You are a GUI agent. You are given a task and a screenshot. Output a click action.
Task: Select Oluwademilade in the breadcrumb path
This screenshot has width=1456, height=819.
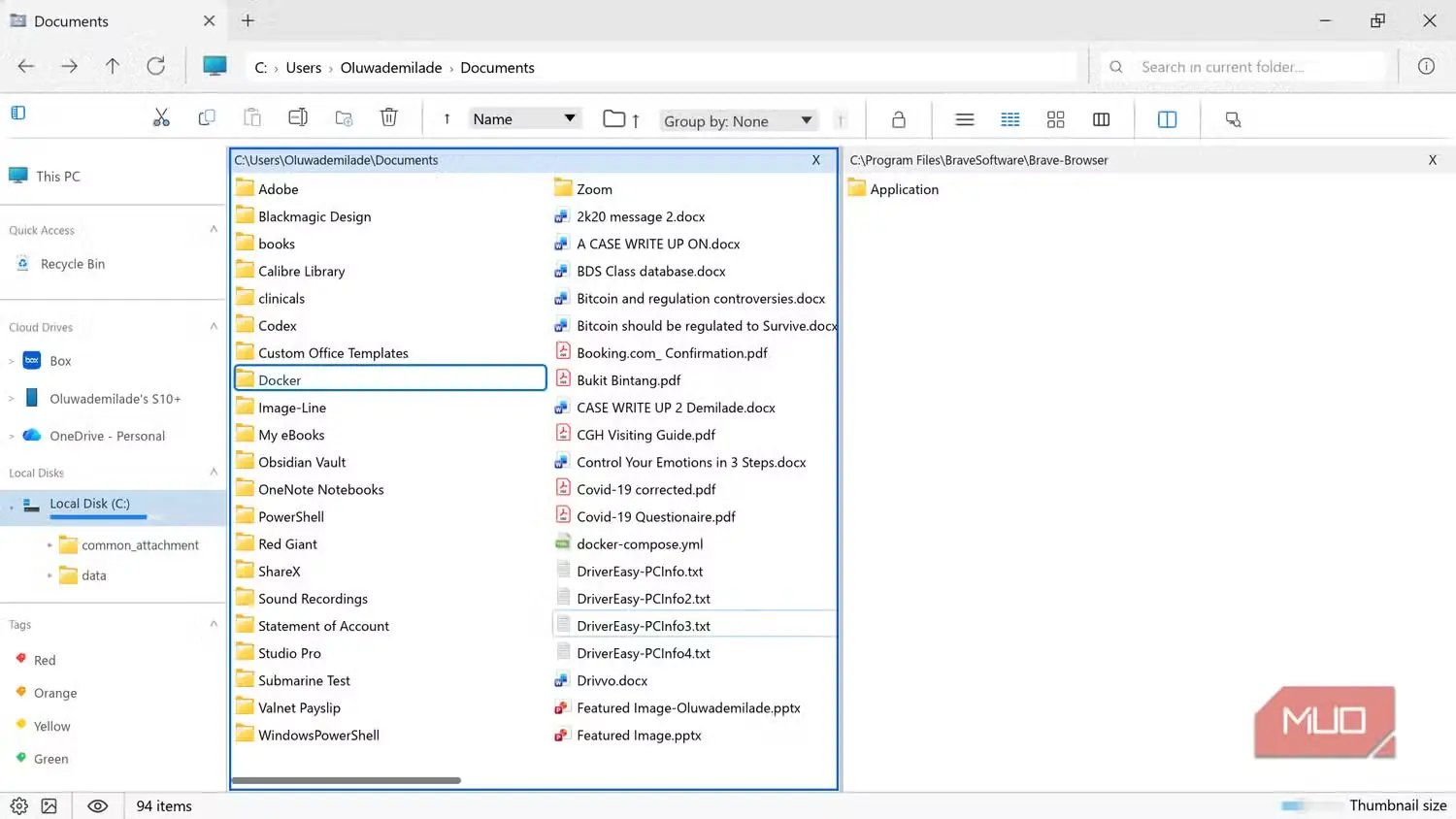pos(391,67)
